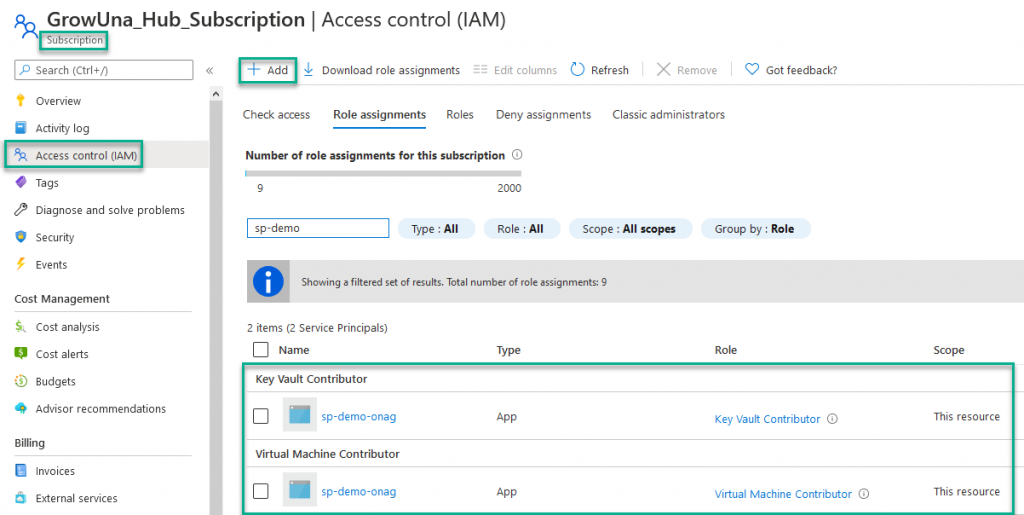1024x515 pixels.
Task: Click Download role assignments
Action: [381, 70]
